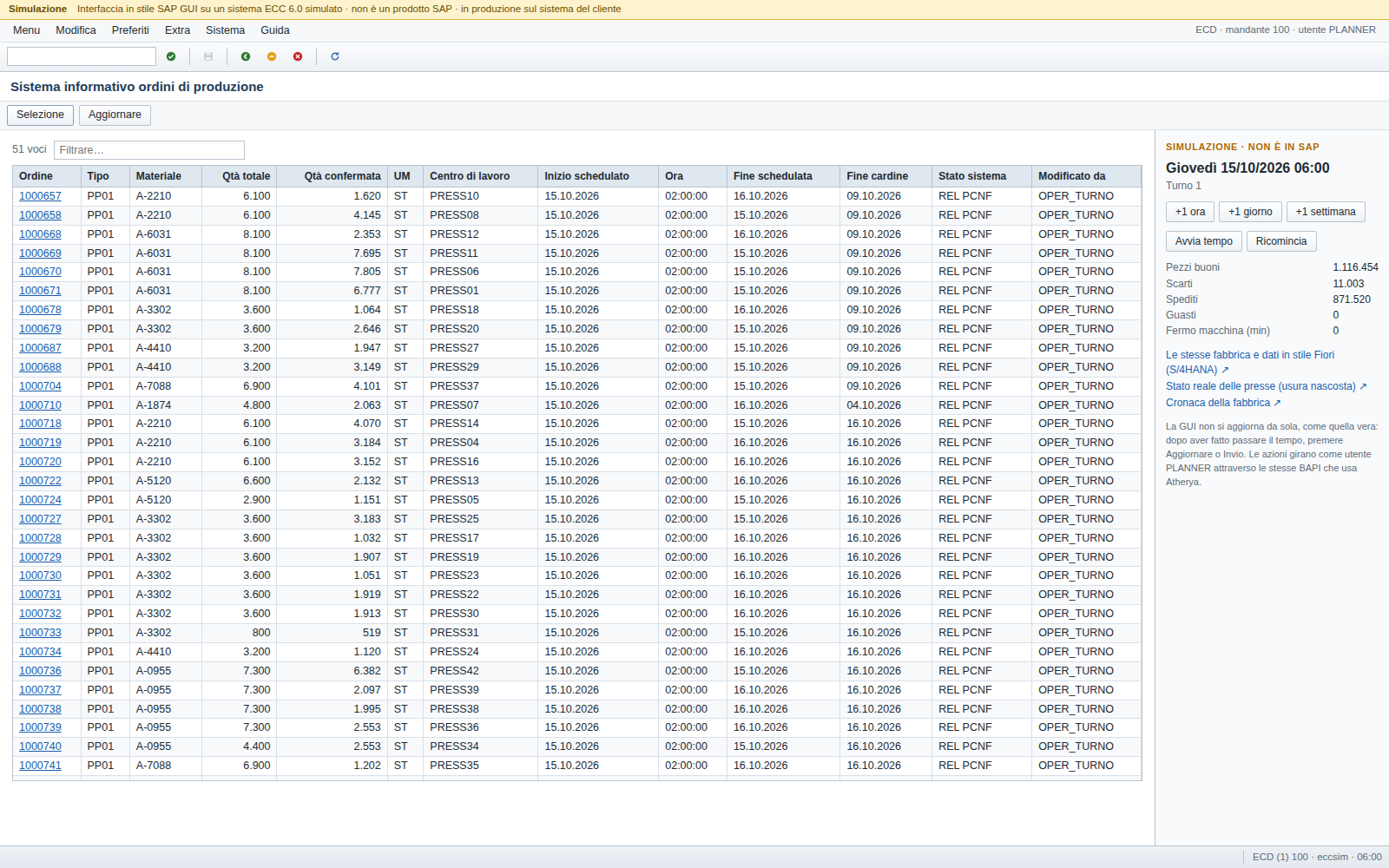Viewport: 1389px width, 868px height.
Task: Open Cronaca della fabbrica link
Action: click(x=1223, y=403)
